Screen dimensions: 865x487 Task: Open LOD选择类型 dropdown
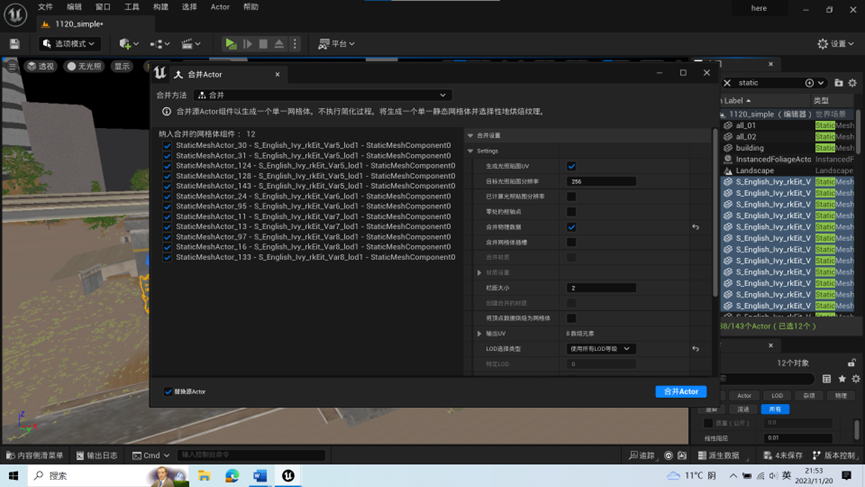601,349
